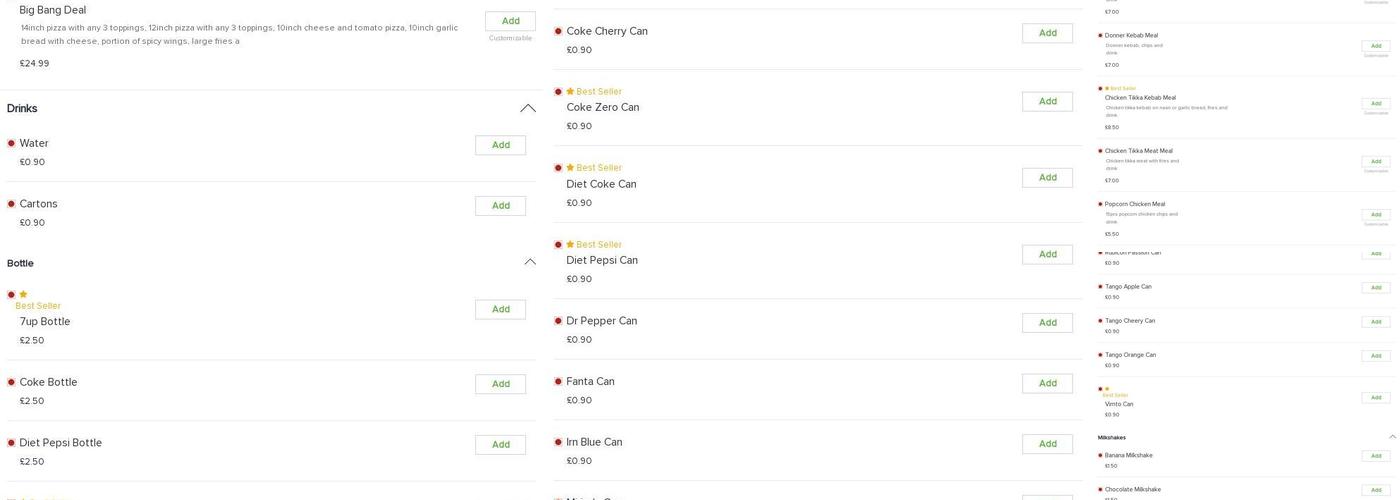Add the Big Bang Deal to order
Viewport: 1400px width, 500px height.
tap(510, 21)
